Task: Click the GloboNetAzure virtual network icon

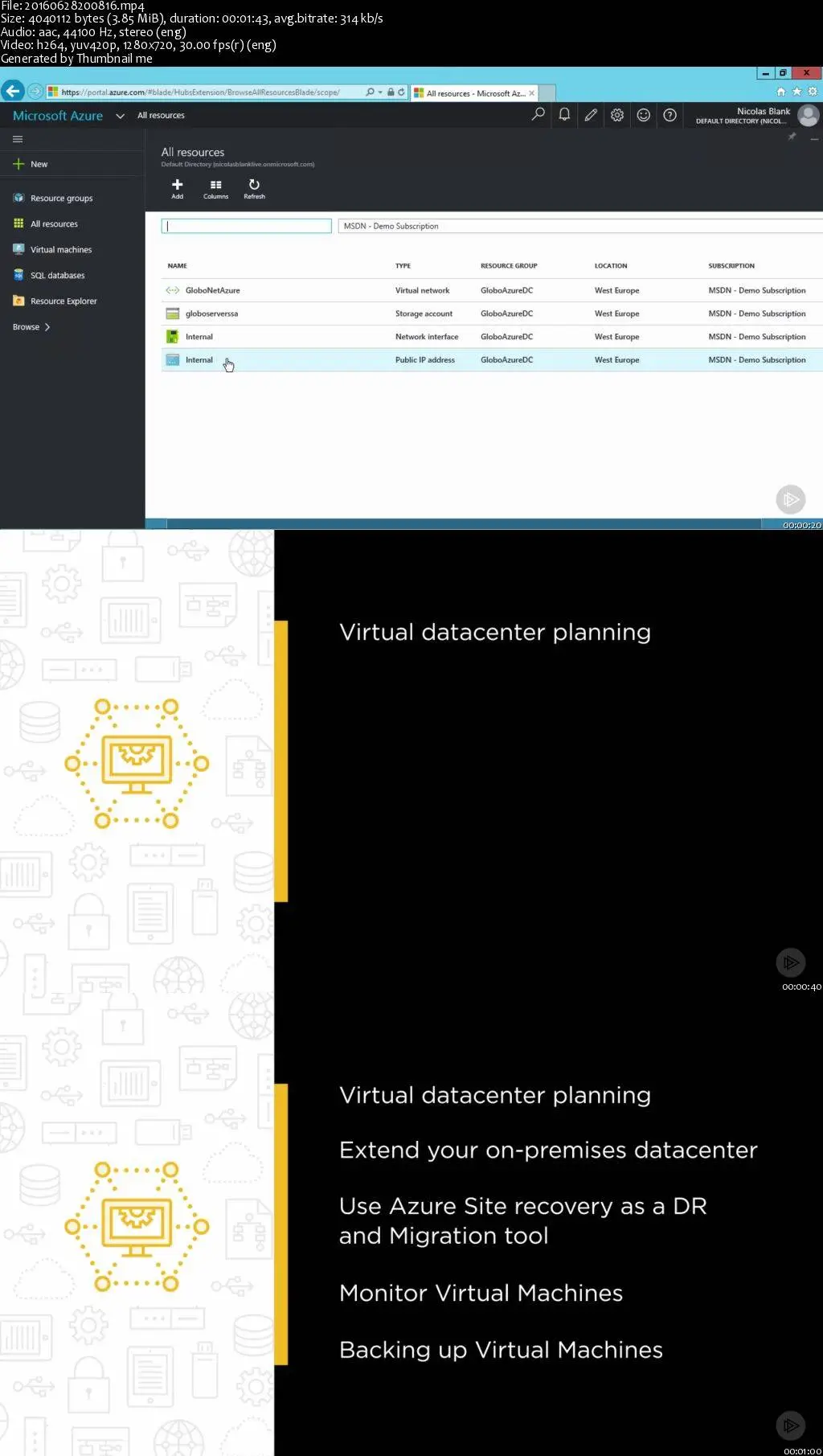Action: [x=172, y=290]
